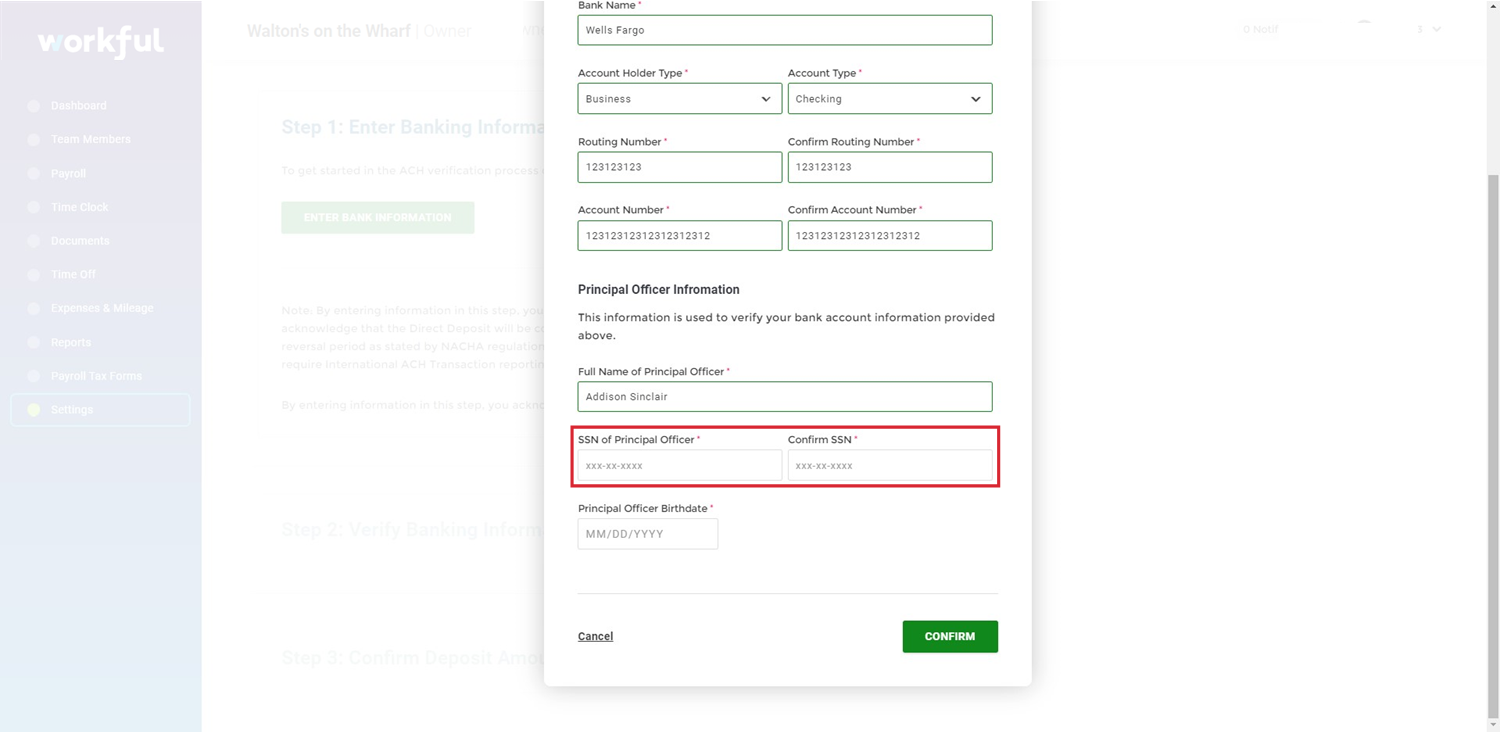Click the Full Name of Principal Officer field
This screenshot has height=732, width=1500.
pyautogui.click(x=785, y=396)
